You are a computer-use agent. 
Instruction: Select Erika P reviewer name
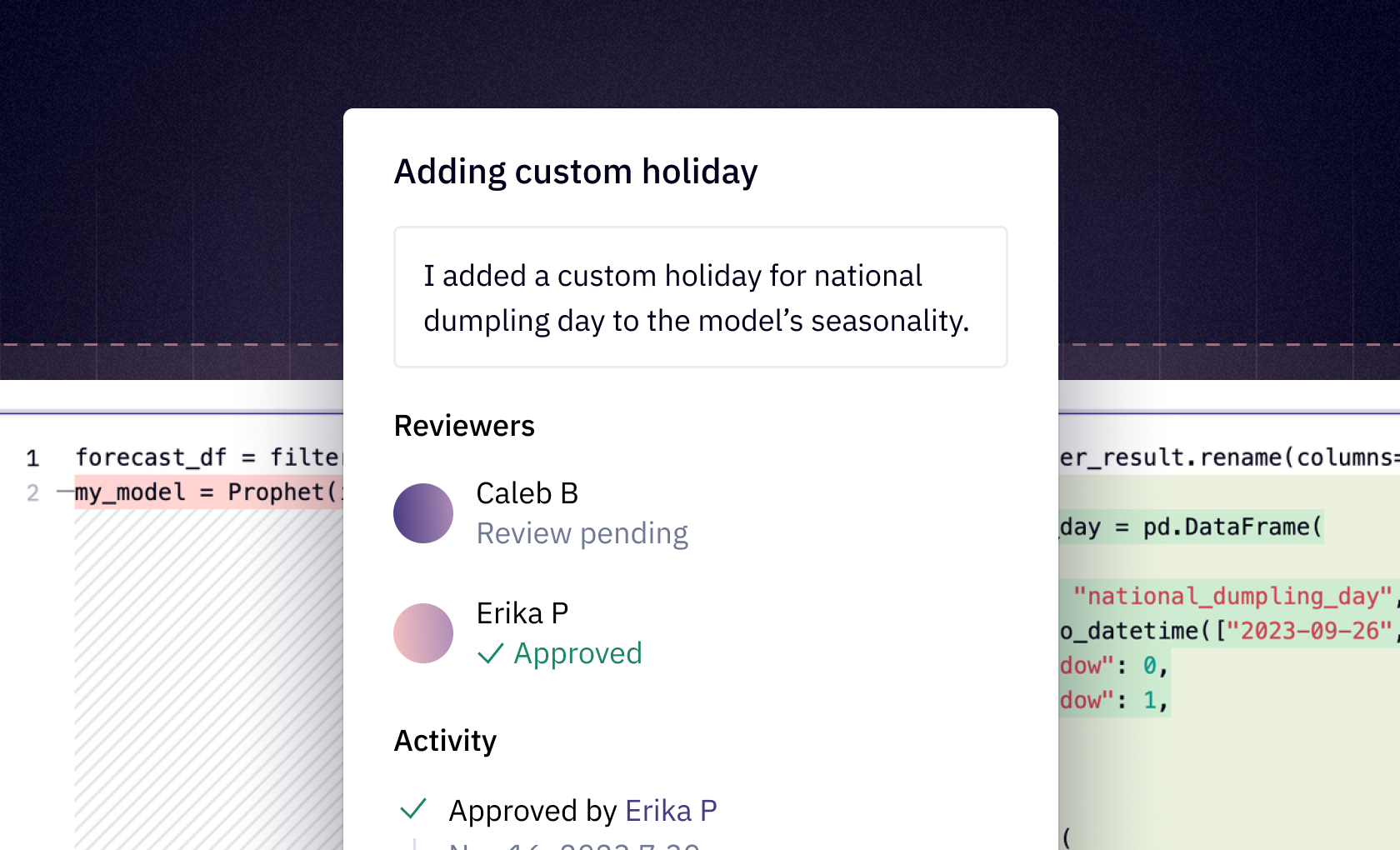(522, 613)
